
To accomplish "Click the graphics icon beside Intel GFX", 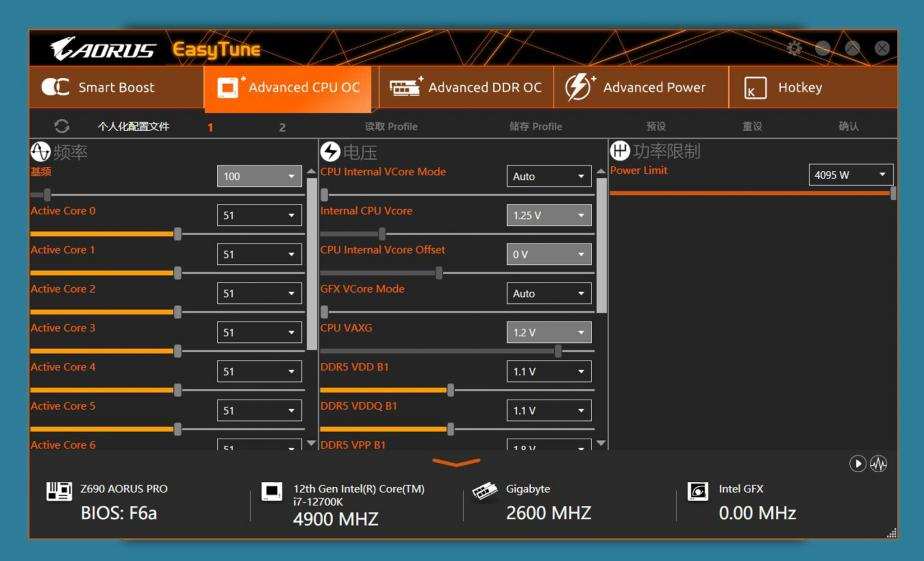I will (x=698, y=491).
